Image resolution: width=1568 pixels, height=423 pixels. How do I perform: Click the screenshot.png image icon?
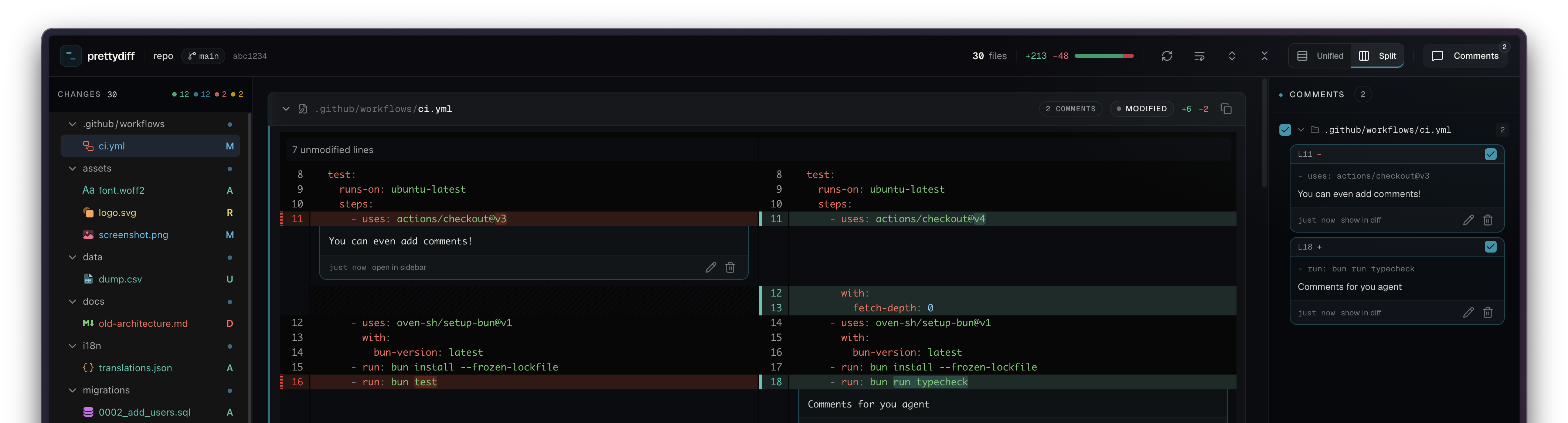click(88, 235)
